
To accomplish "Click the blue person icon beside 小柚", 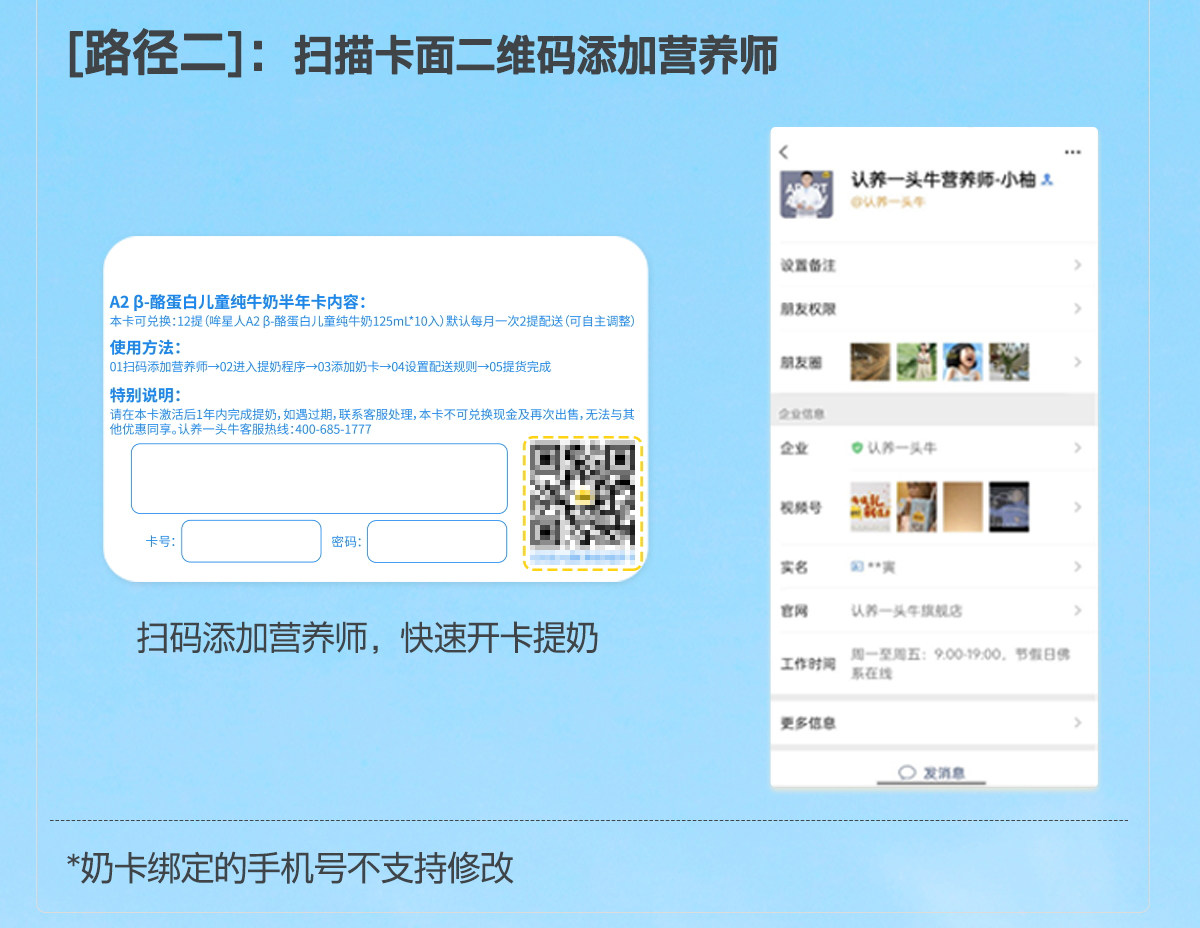I will 1047,180.
